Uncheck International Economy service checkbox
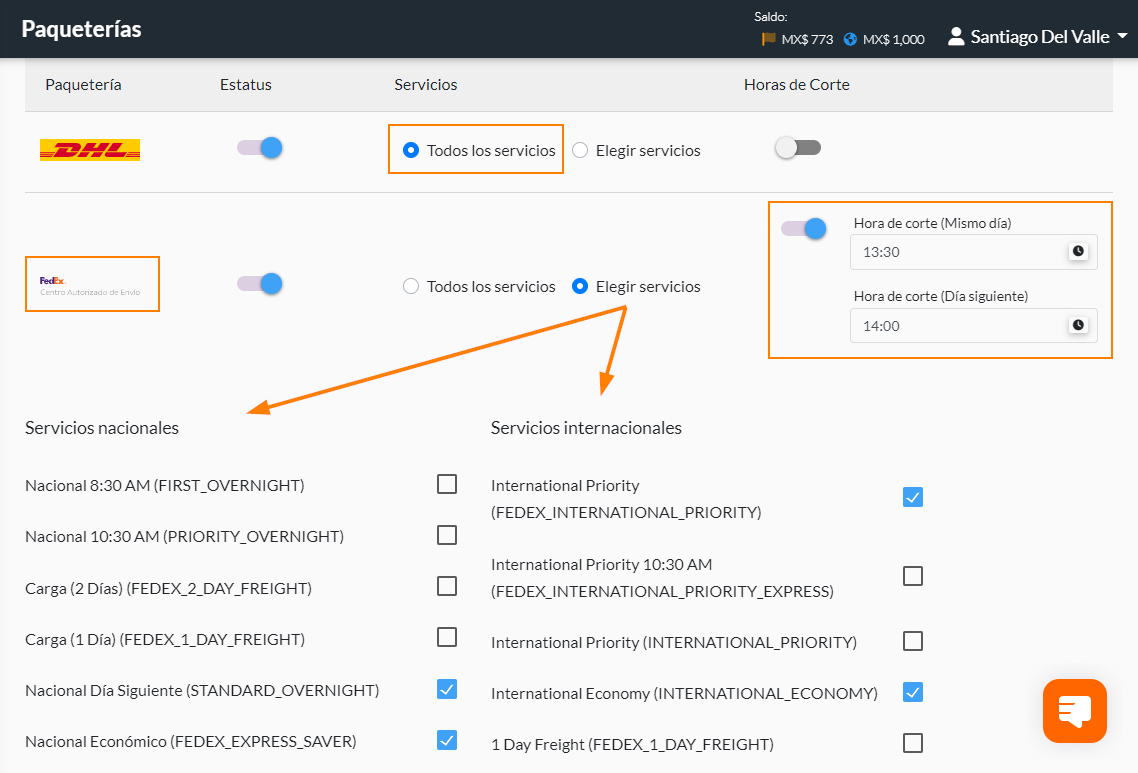Screen dimensions: 1138x773 pyautogui.click(x=912, y=692)
